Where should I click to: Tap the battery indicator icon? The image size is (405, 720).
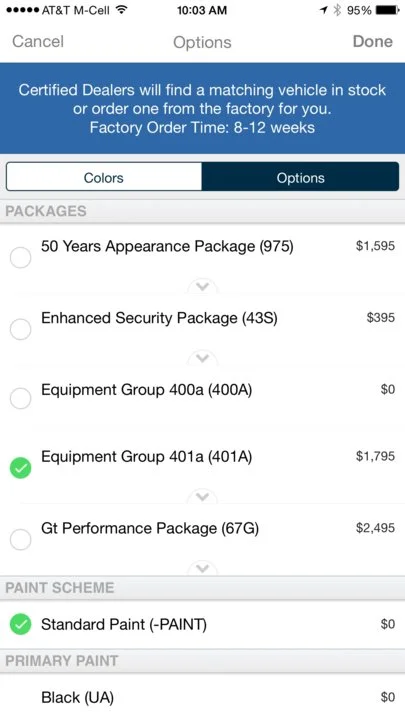pos(388,10)
